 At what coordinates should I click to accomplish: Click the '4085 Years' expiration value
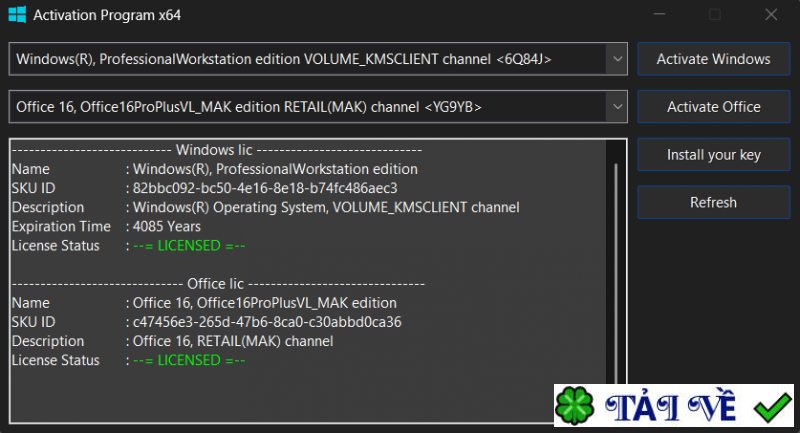pyautogui.click(x=167, y=226)
